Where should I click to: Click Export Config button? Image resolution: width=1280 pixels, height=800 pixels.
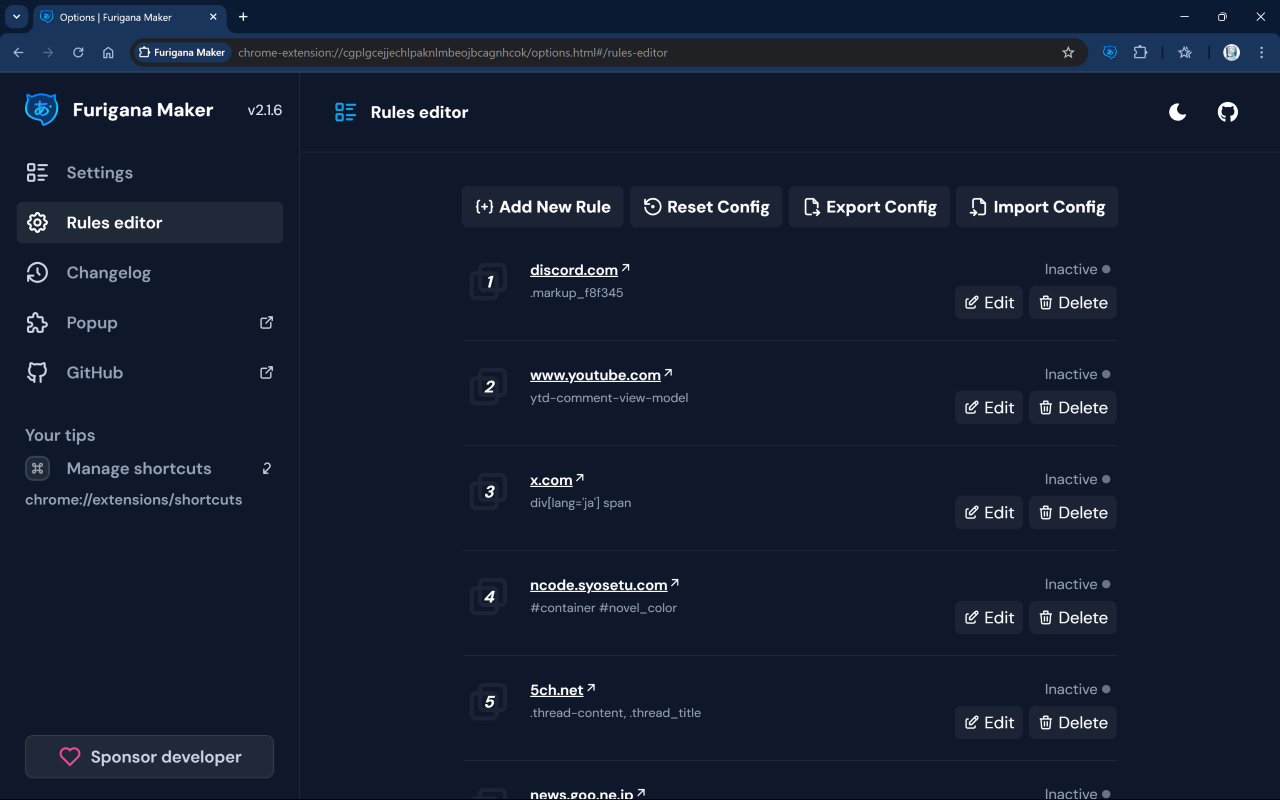click(x=869, y=207)
